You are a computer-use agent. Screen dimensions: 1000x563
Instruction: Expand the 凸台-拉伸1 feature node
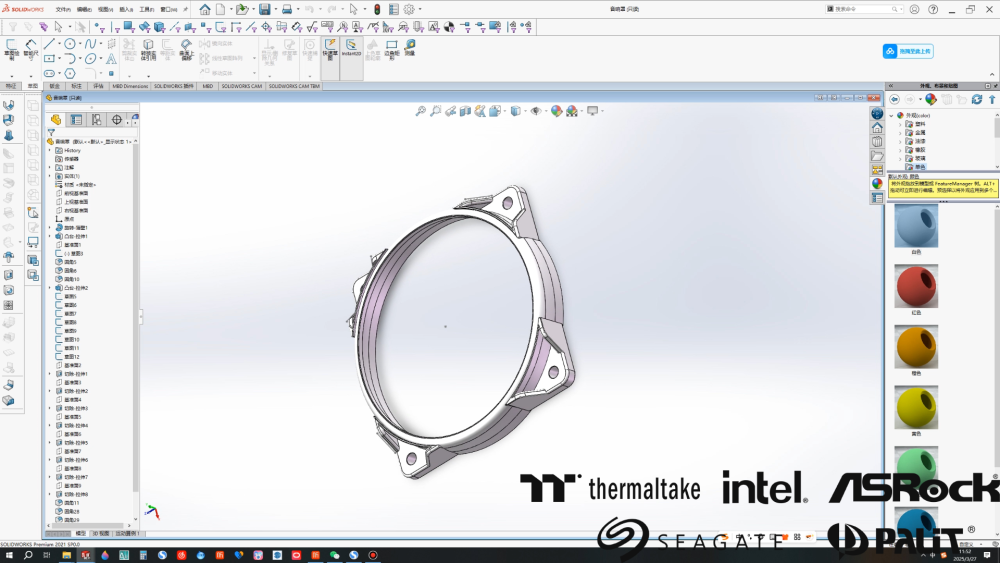tap(49, 236)
